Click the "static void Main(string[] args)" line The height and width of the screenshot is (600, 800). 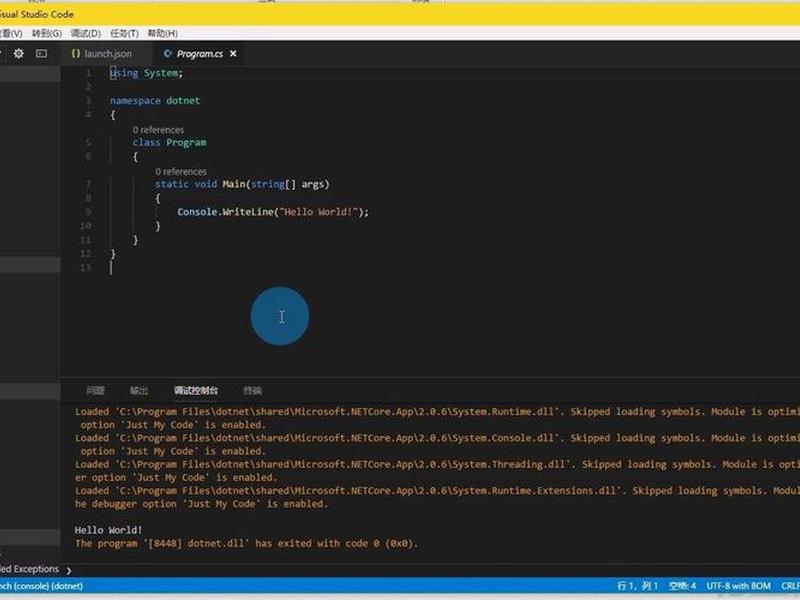click(242, 184)
